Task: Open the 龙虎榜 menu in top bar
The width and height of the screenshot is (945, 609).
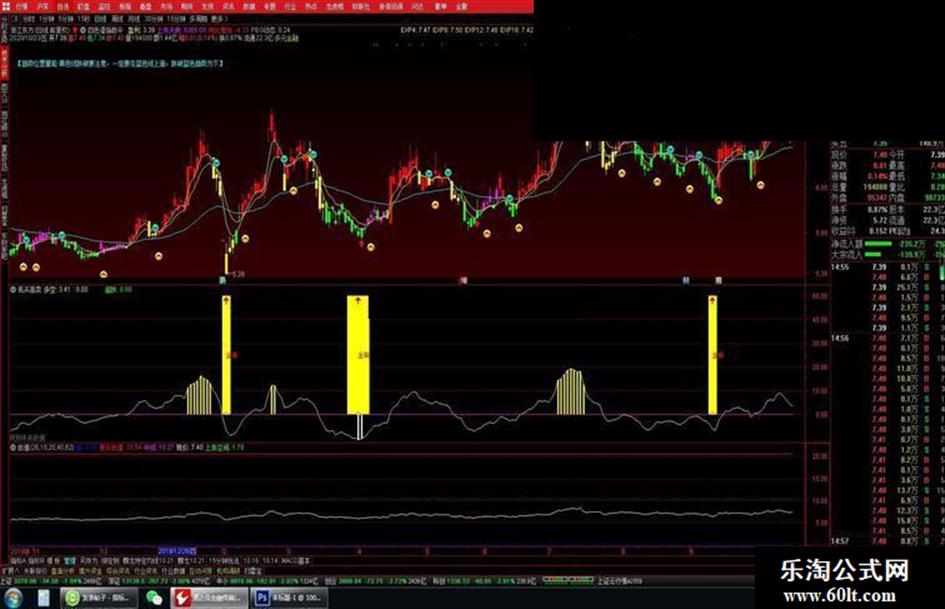Action: pos(334,7)
